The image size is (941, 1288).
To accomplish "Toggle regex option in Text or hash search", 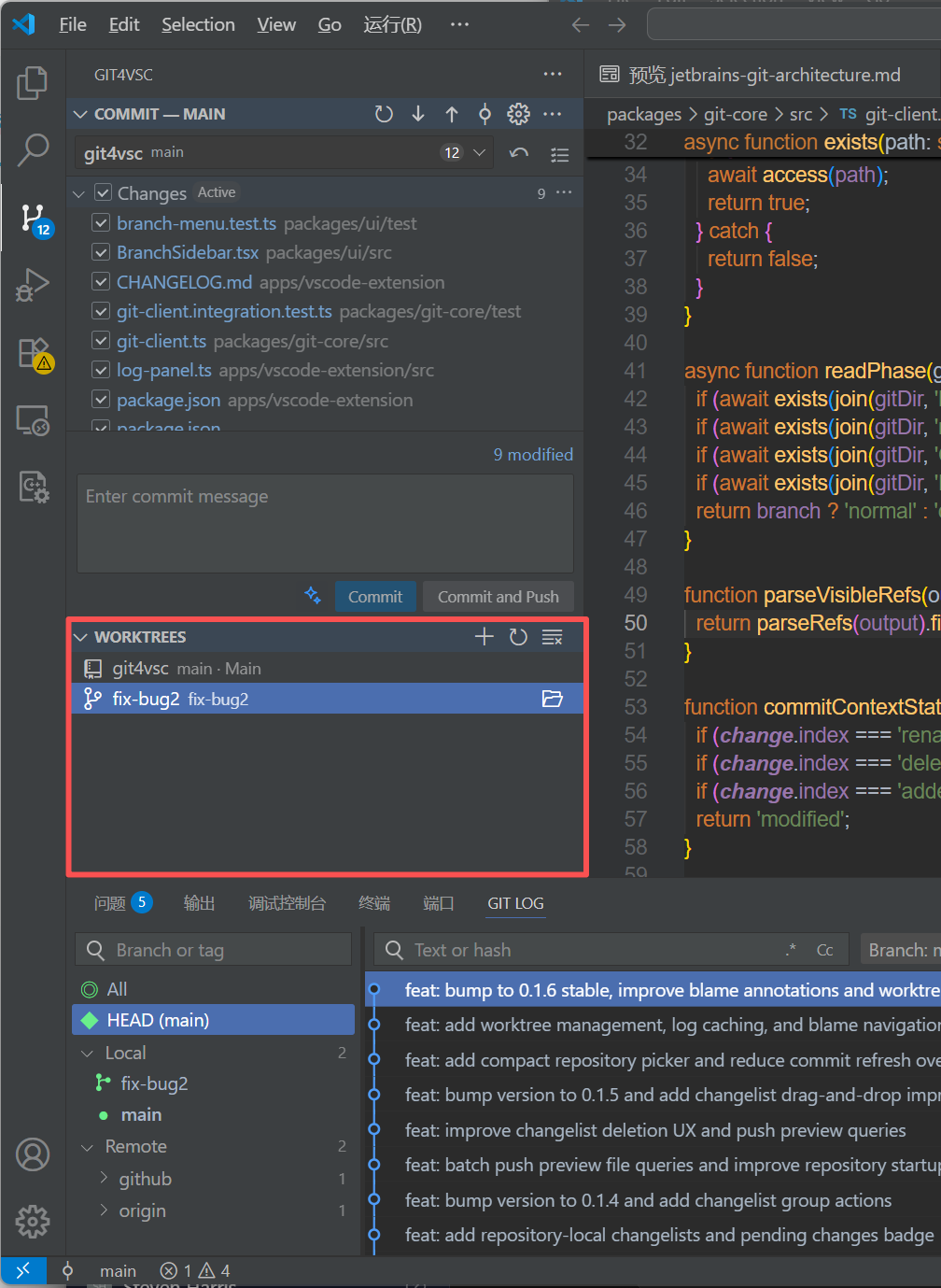I will tap(792, 950).
